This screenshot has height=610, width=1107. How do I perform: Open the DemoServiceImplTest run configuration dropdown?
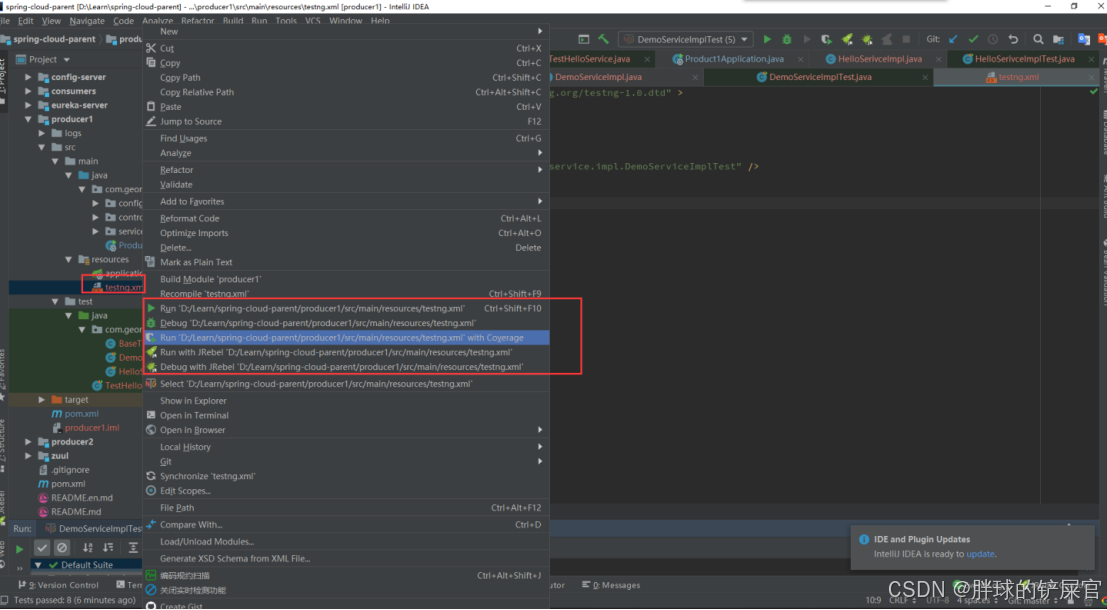click(x=686, y=40)
